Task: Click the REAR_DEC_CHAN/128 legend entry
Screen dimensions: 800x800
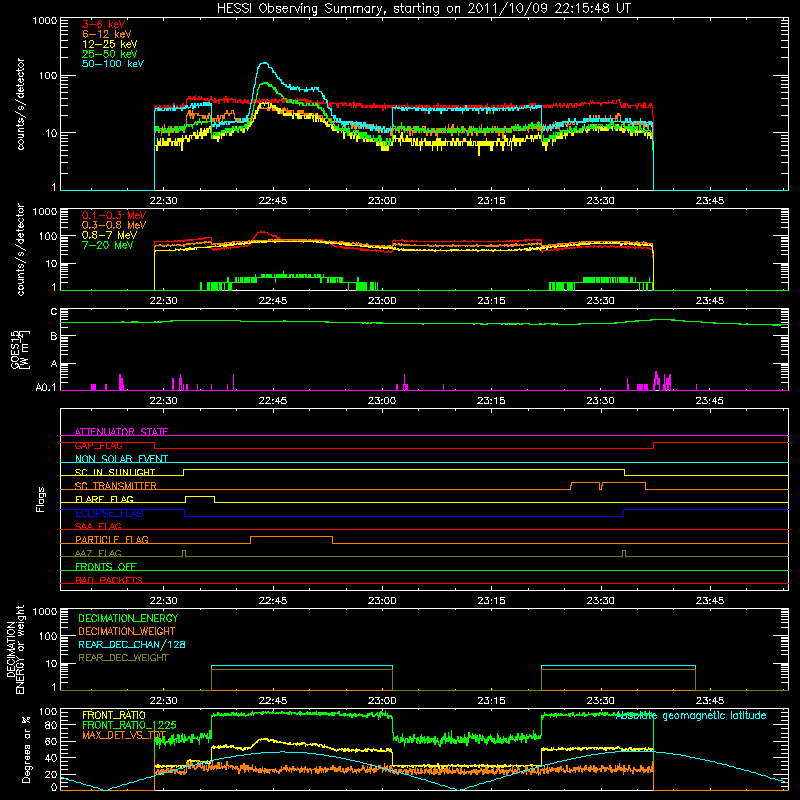Action: 132,644
